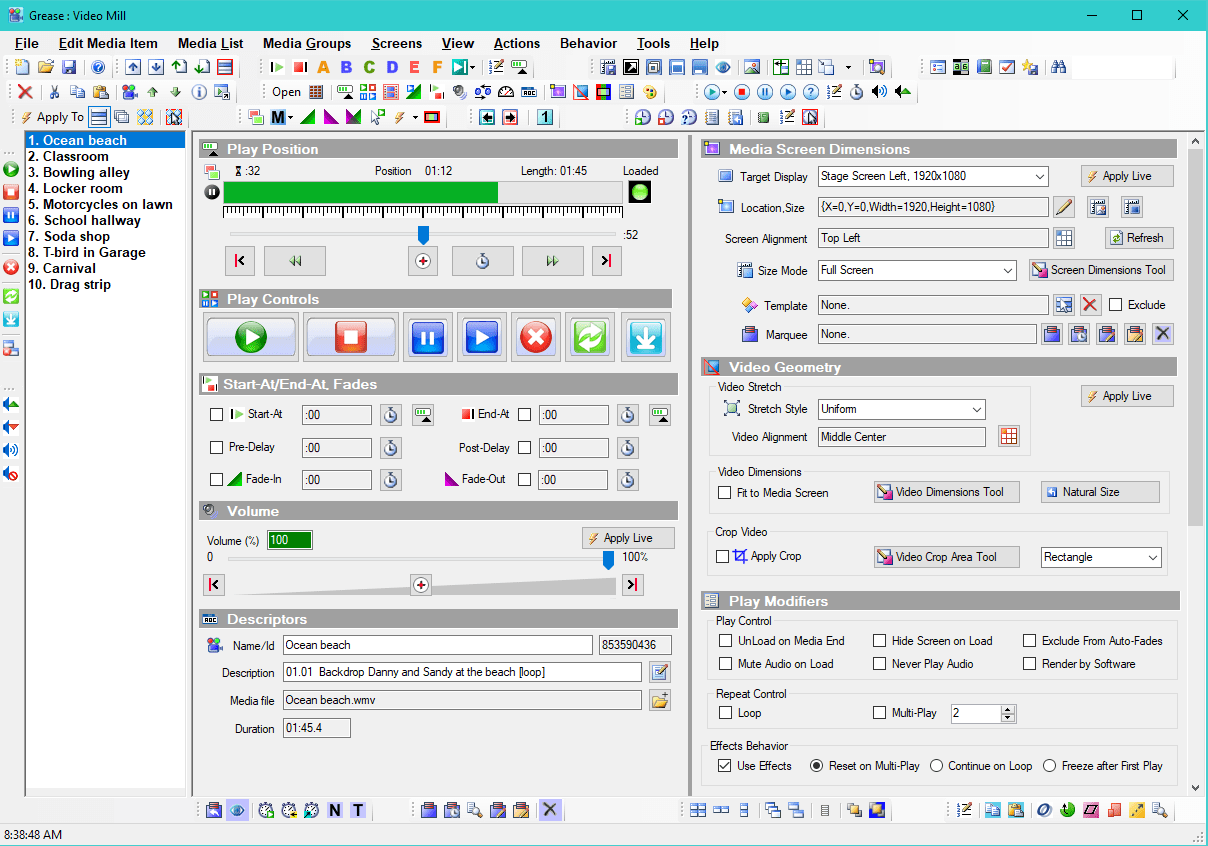Open the Media Groups menu
The height and width of the screenshot is (846, 1208).
coord(307,43)
